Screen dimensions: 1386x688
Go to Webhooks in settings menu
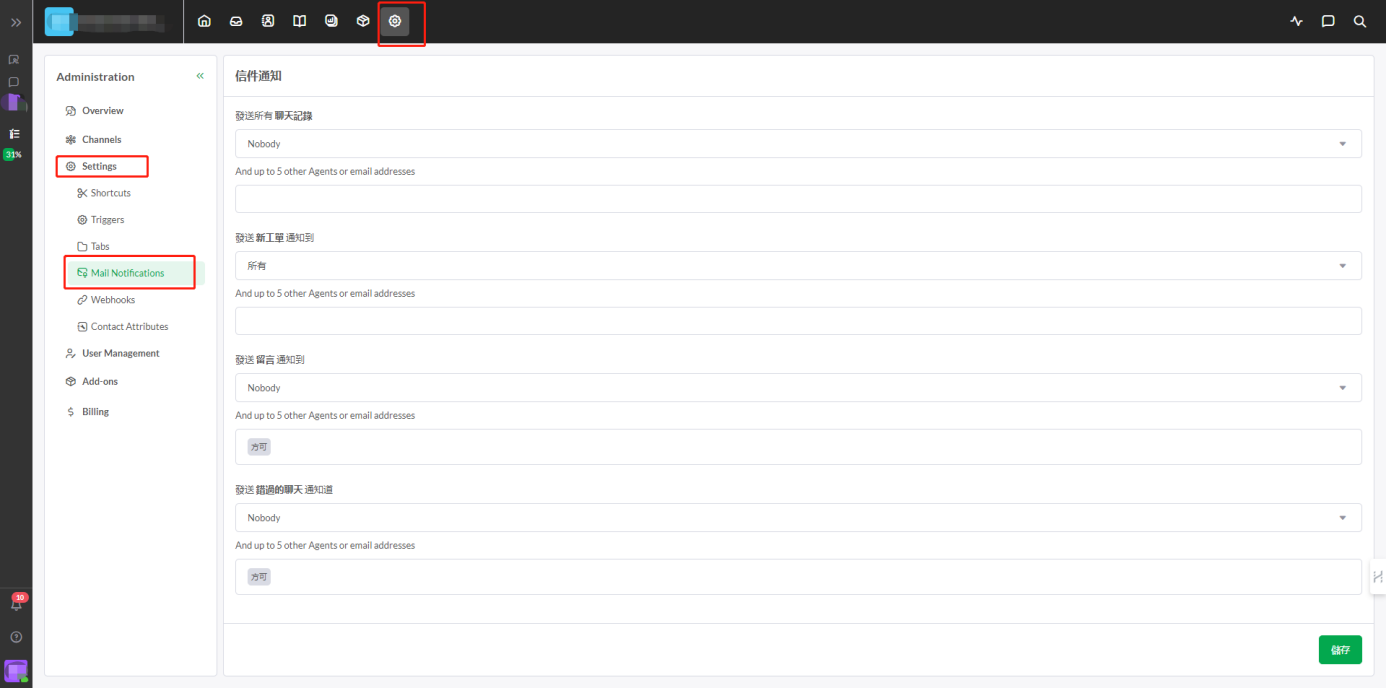112,300
